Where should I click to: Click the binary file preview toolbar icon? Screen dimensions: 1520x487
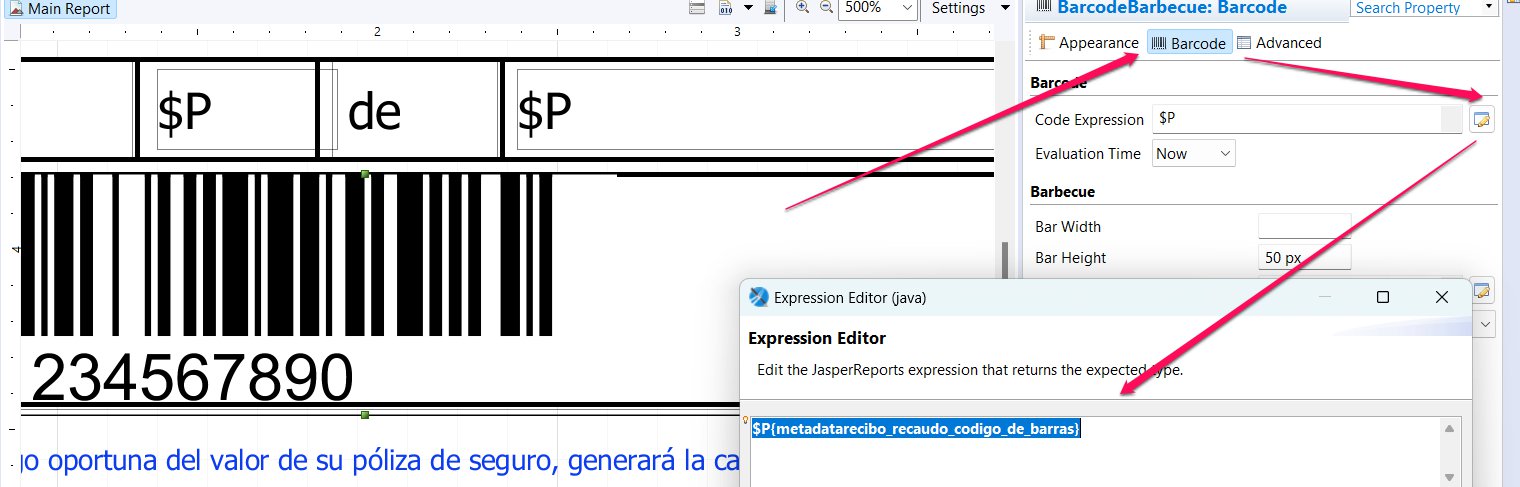point(726,8)
